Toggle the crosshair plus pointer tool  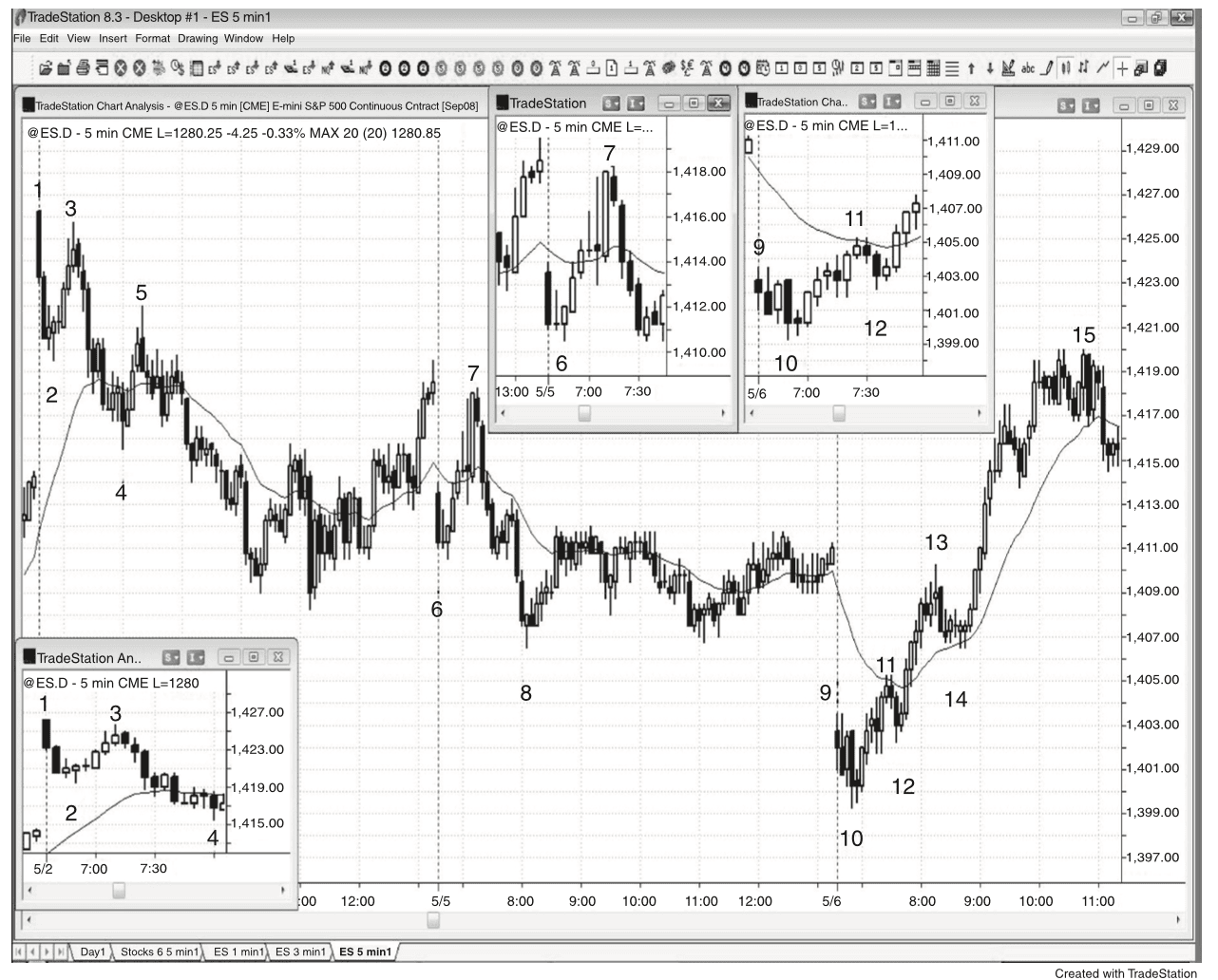tap(1122, 68)
